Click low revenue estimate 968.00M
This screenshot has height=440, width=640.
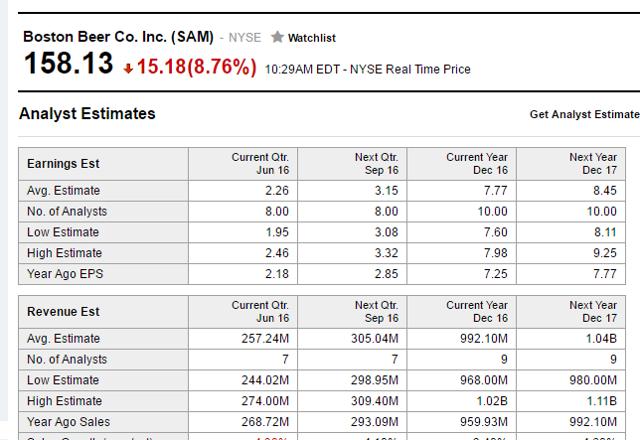(x=484, y=380)
